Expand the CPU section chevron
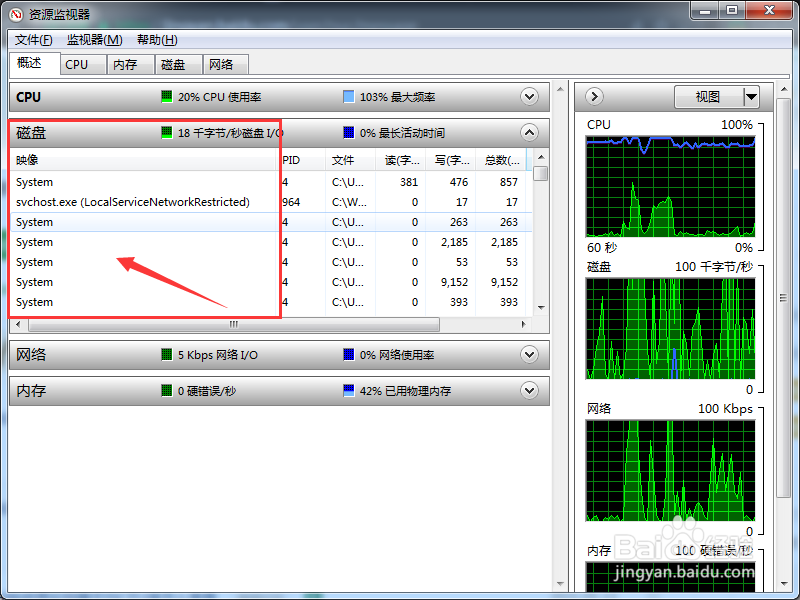 coord(529,96)
